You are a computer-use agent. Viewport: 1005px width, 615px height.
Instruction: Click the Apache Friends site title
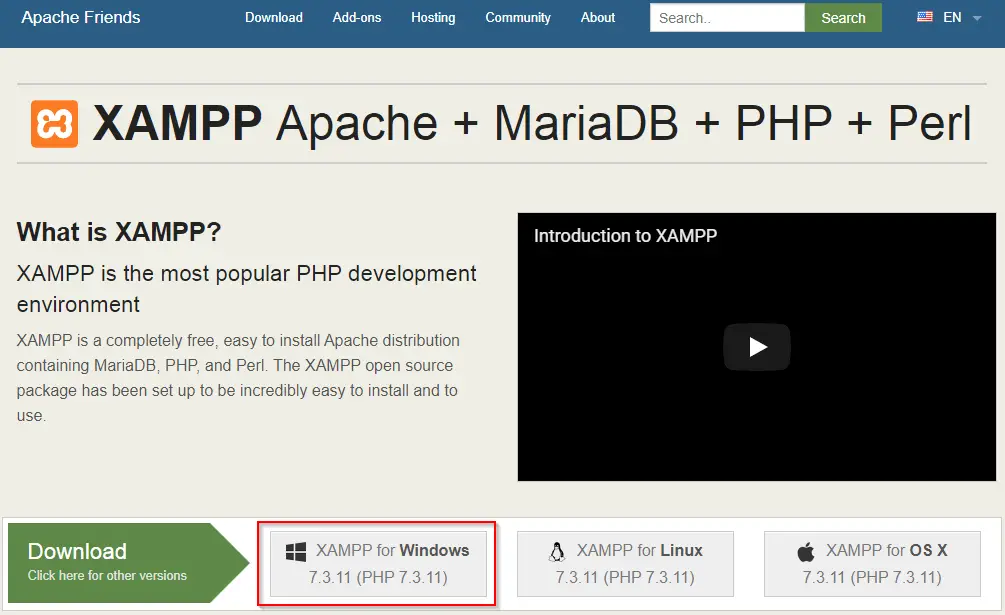[81, 17]
